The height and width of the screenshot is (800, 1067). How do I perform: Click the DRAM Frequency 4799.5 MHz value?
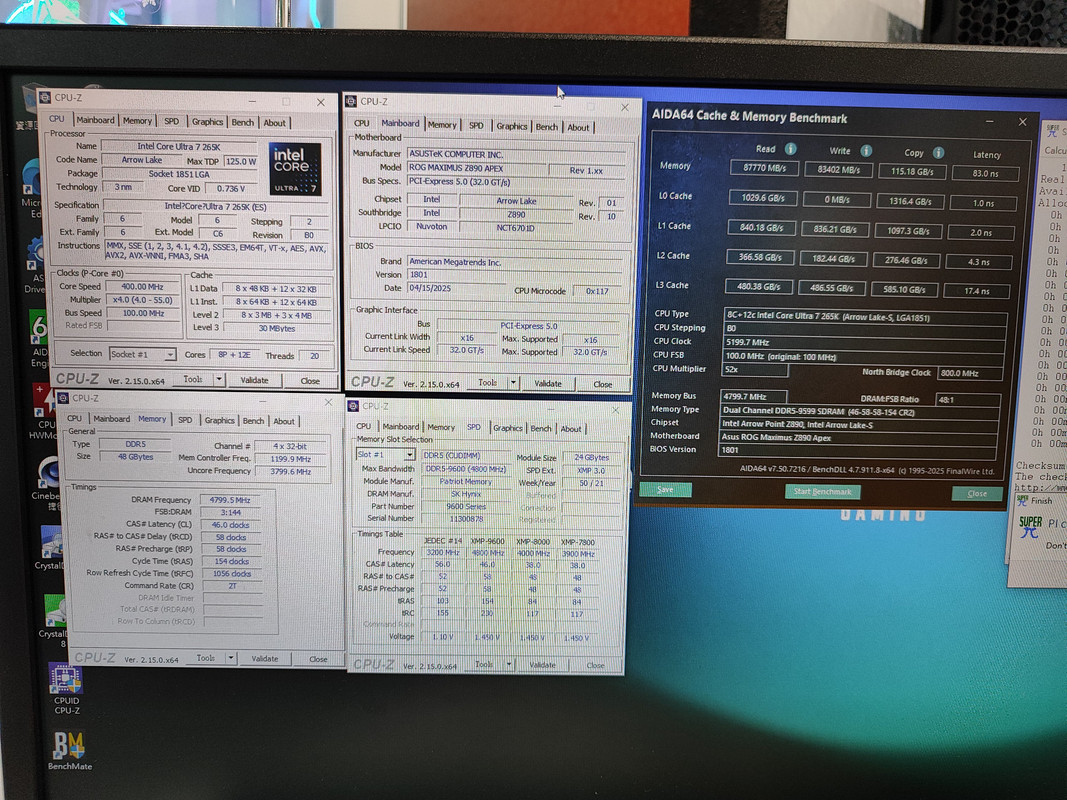click(230, 500)
